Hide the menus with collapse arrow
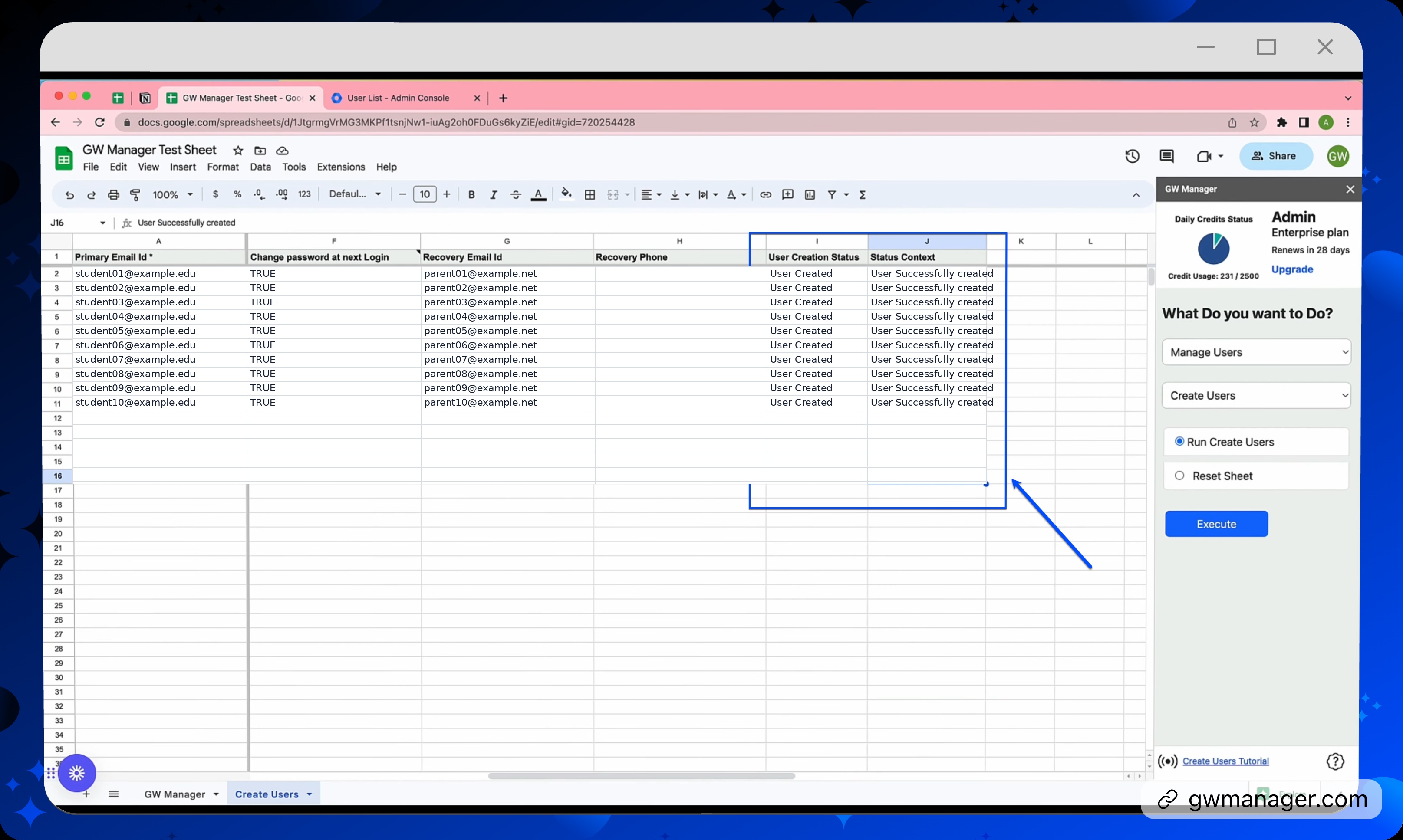The height and width of the screenshot is (840, 1403). coord(1136,195)
